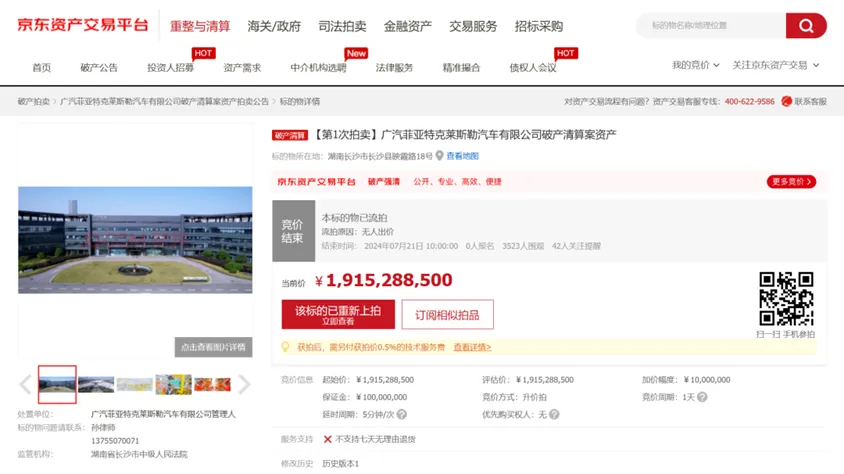844x474 pixels.
Task: Click the deposit value ¥100,000,000
Action: click(x=381, y=397)
